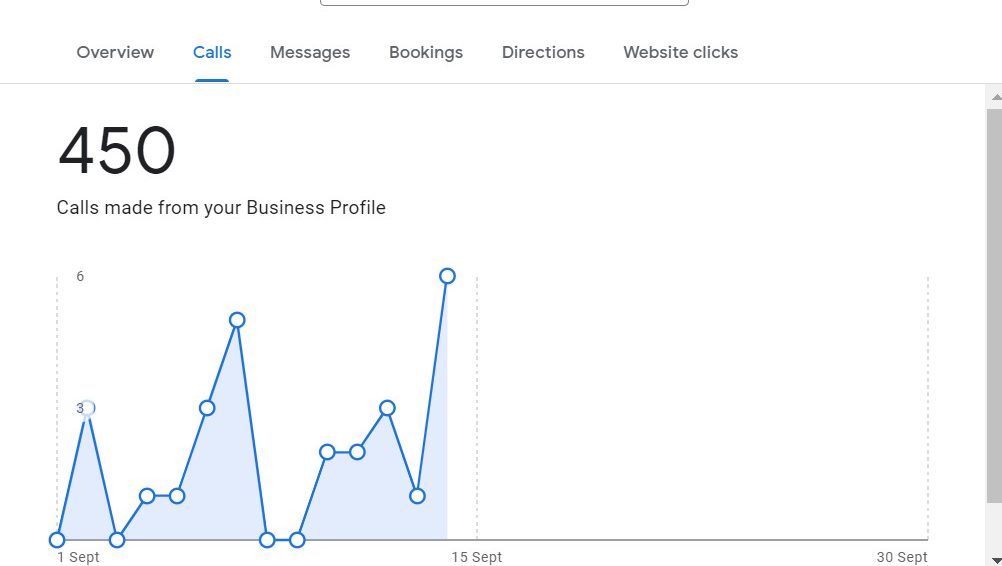Open the Messages tab

[x=310, y=52]
